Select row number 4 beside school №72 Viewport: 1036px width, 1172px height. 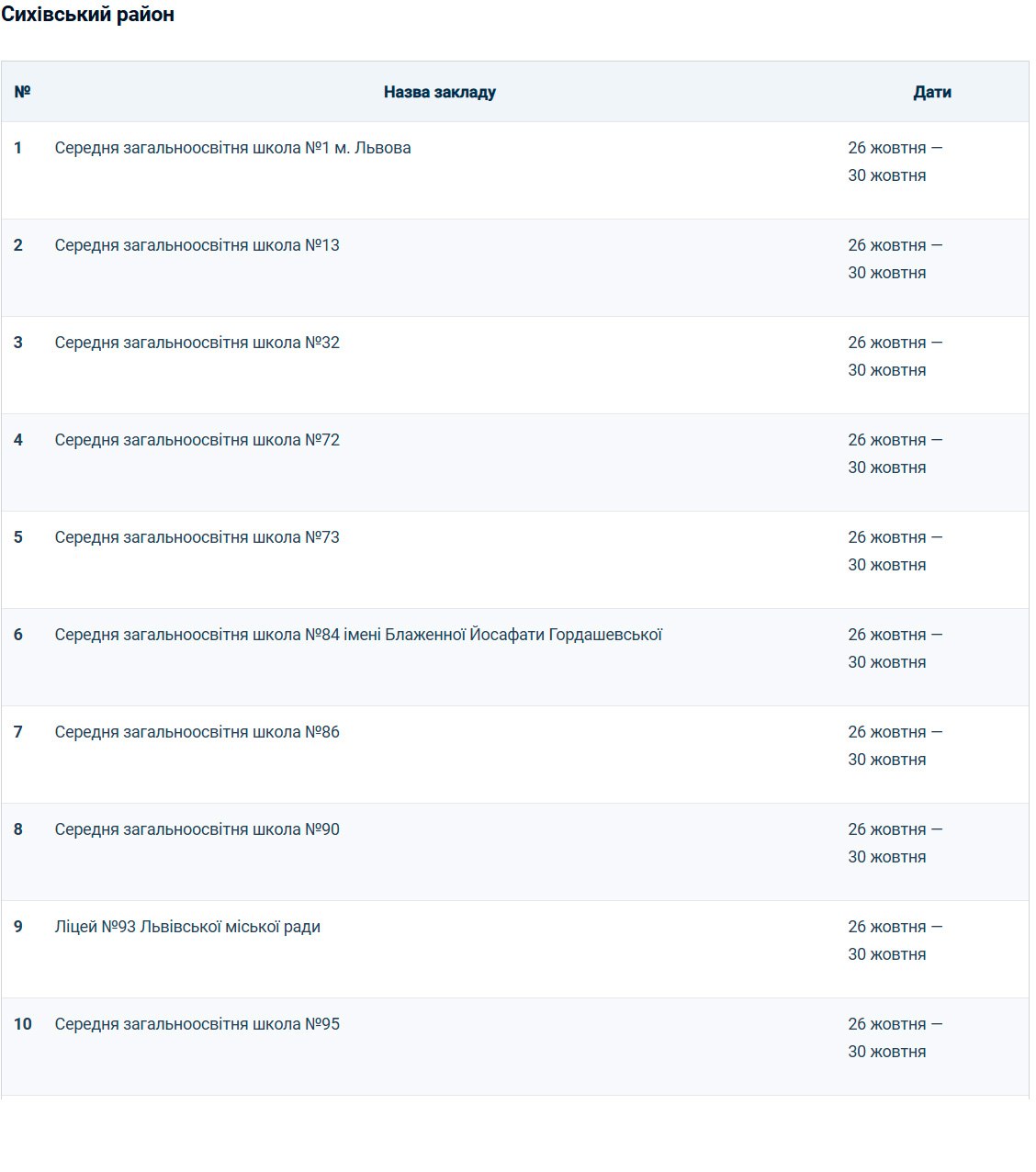(18, 440)
